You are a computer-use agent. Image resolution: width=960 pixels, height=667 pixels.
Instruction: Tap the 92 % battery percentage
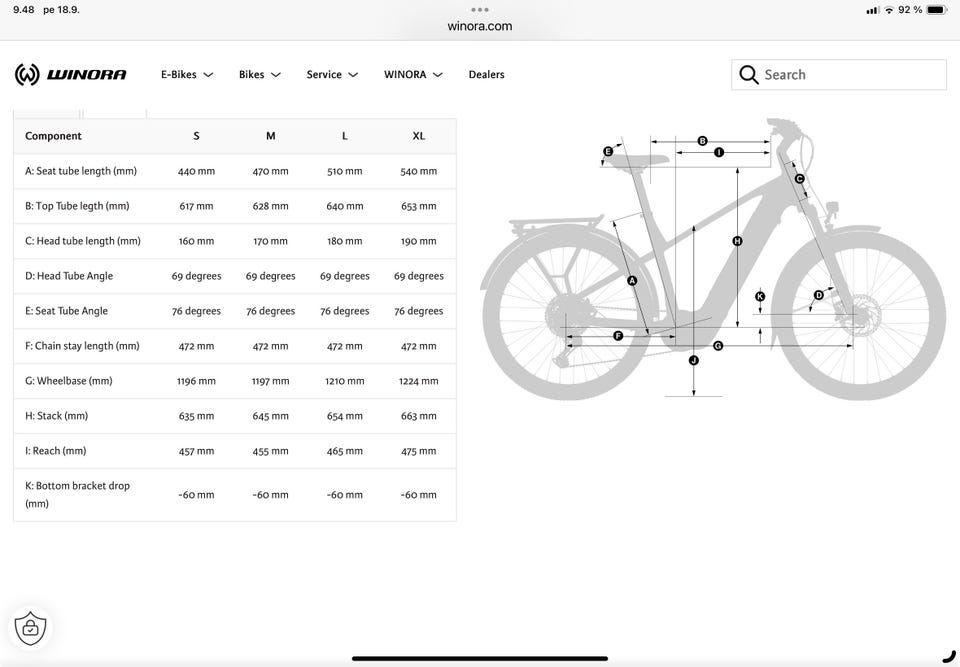tap(910, 10)
